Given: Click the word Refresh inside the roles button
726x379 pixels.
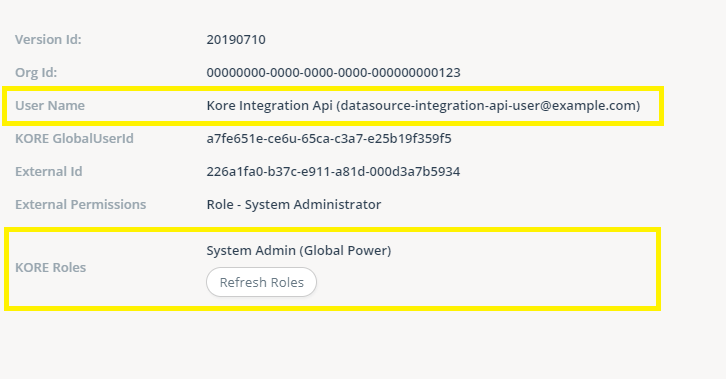Looking at the screenshot, I should point(239,282).
